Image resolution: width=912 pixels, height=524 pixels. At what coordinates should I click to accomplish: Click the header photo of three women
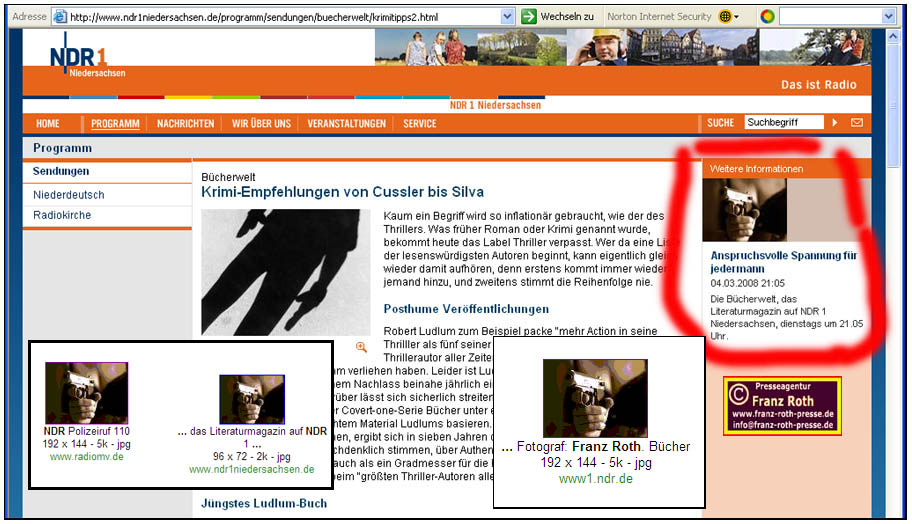[426, 48]
